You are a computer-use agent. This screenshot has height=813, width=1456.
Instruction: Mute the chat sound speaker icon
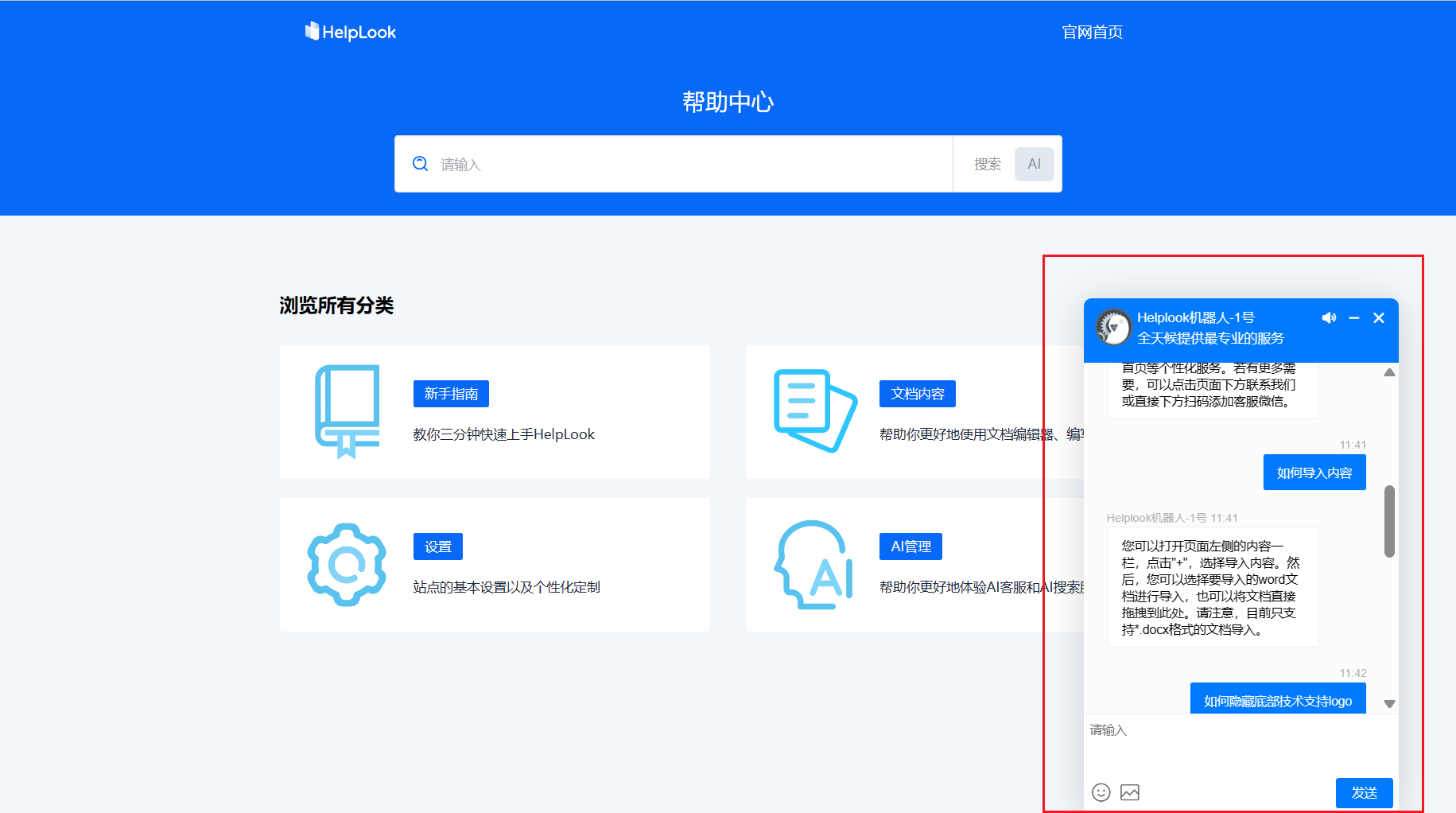(1329, 318)
